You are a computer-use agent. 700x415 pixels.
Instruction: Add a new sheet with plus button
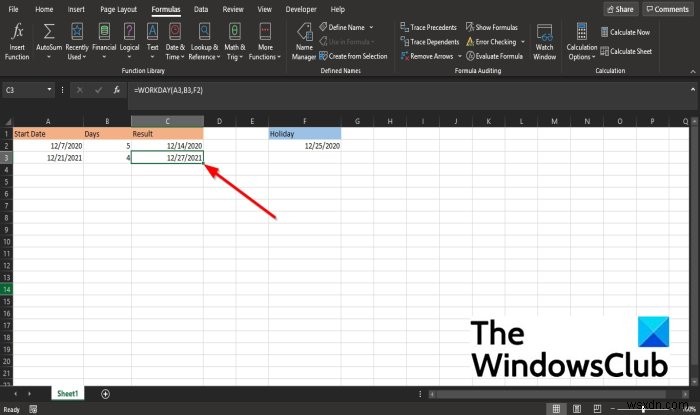[105, 394]
